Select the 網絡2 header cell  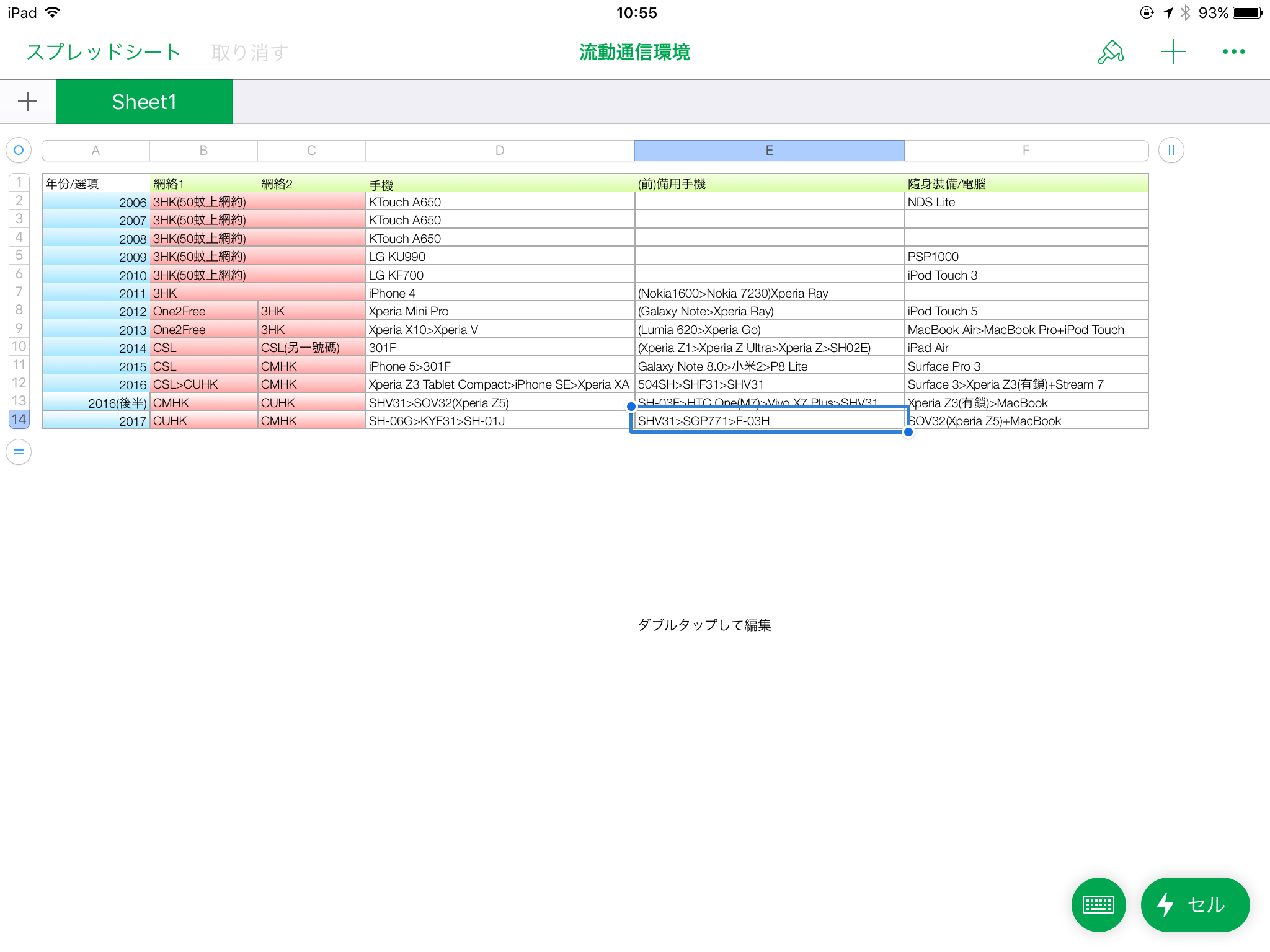tap(311, 183)
